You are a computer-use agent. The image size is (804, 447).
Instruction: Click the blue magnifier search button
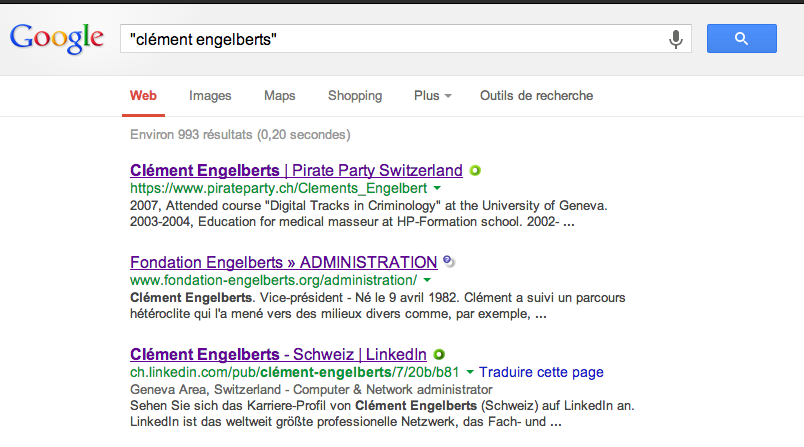pos(741,39)
